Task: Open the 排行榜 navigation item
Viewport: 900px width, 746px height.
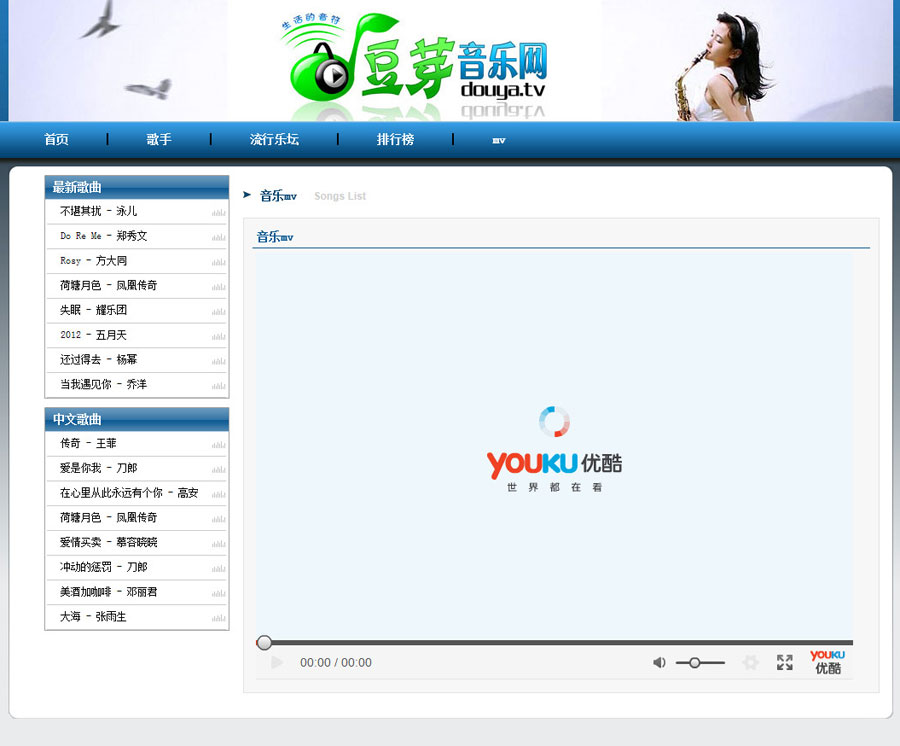Action: pyautogui.click(x=395, y=139)
